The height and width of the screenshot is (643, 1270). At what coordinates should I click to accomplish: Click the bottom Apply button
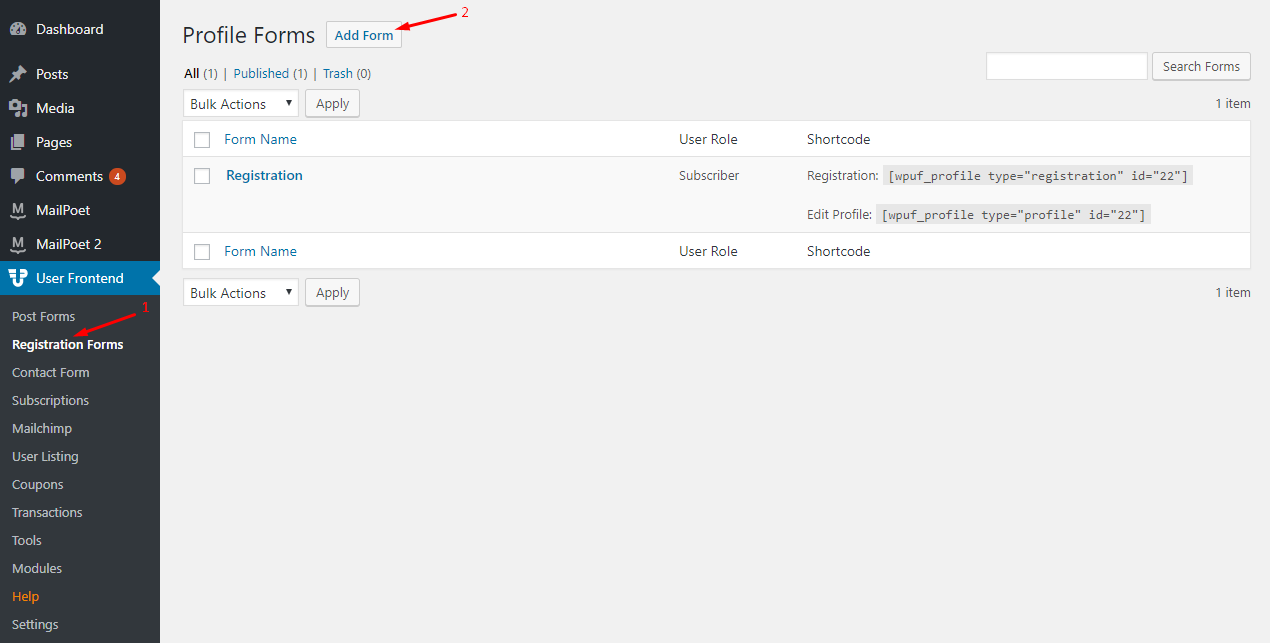click(332, 293)
